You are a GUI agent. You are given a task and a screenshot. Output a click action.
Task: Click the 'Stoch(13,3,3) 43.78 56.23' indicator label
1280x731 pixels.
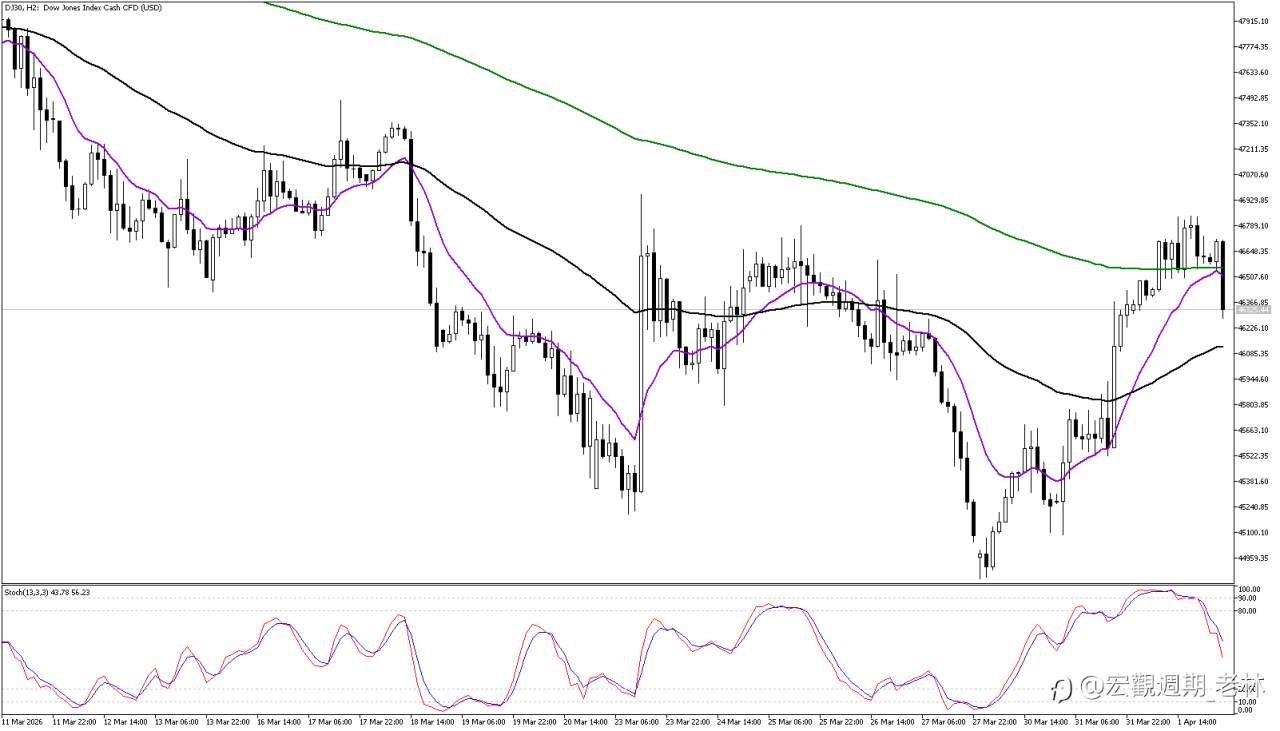pos(47,592)
